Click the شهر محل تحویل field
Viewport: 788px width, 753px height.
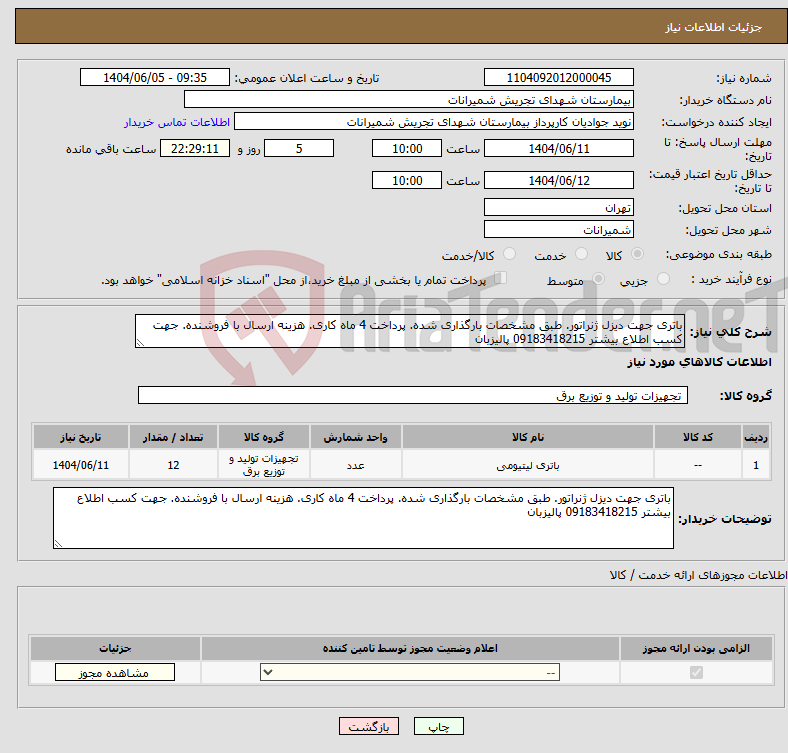coord(559,230)
